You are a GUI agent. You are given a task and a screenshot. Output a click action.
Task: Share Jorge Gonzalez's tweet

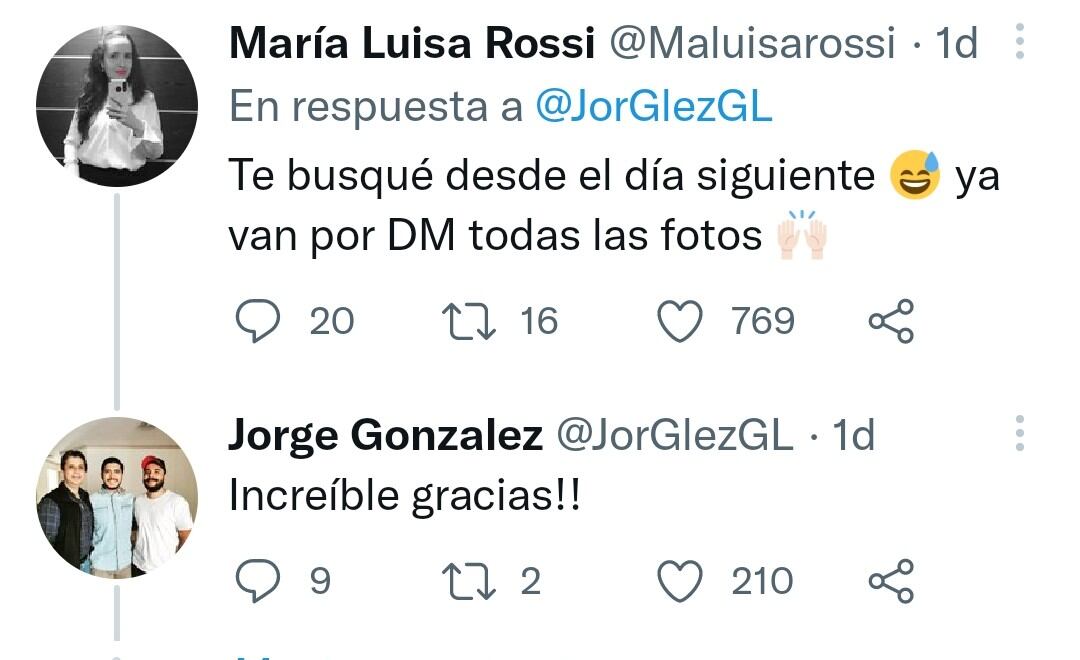click(890, 581)
